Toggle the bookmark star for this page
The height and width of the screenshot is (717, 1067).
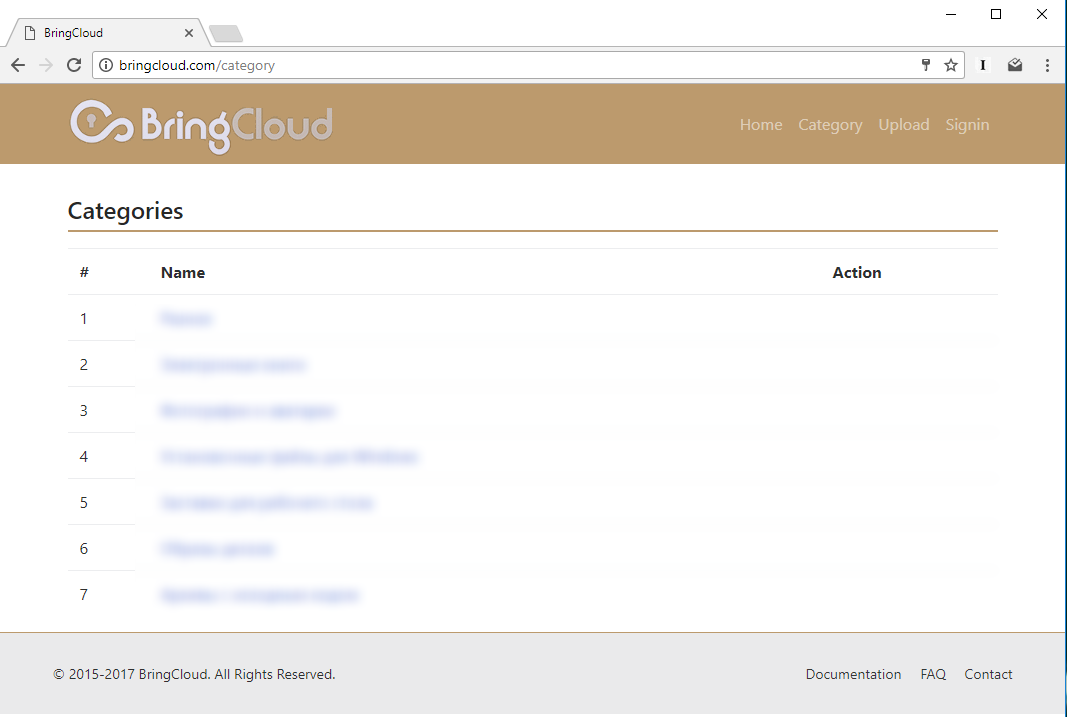point(950,64)
